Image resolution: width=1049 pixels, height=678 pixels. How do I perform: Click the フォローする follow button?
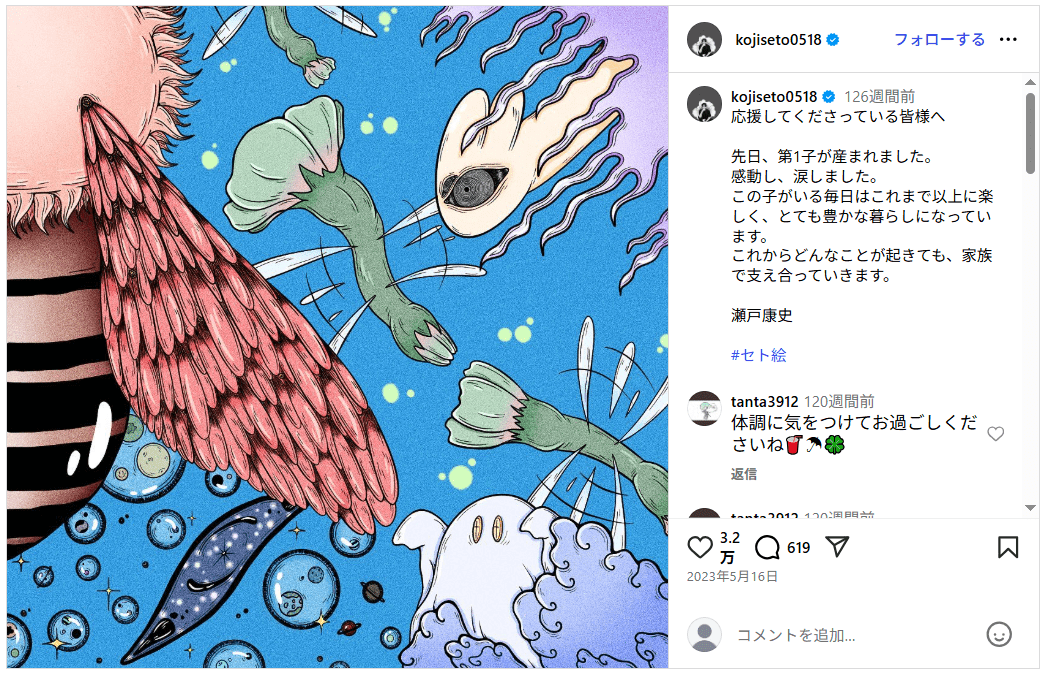(939, 39)
